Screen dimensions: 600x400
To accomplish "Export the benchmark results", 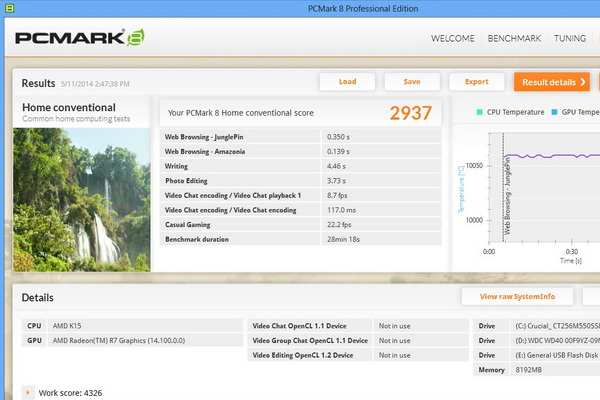I will [476, 82].
